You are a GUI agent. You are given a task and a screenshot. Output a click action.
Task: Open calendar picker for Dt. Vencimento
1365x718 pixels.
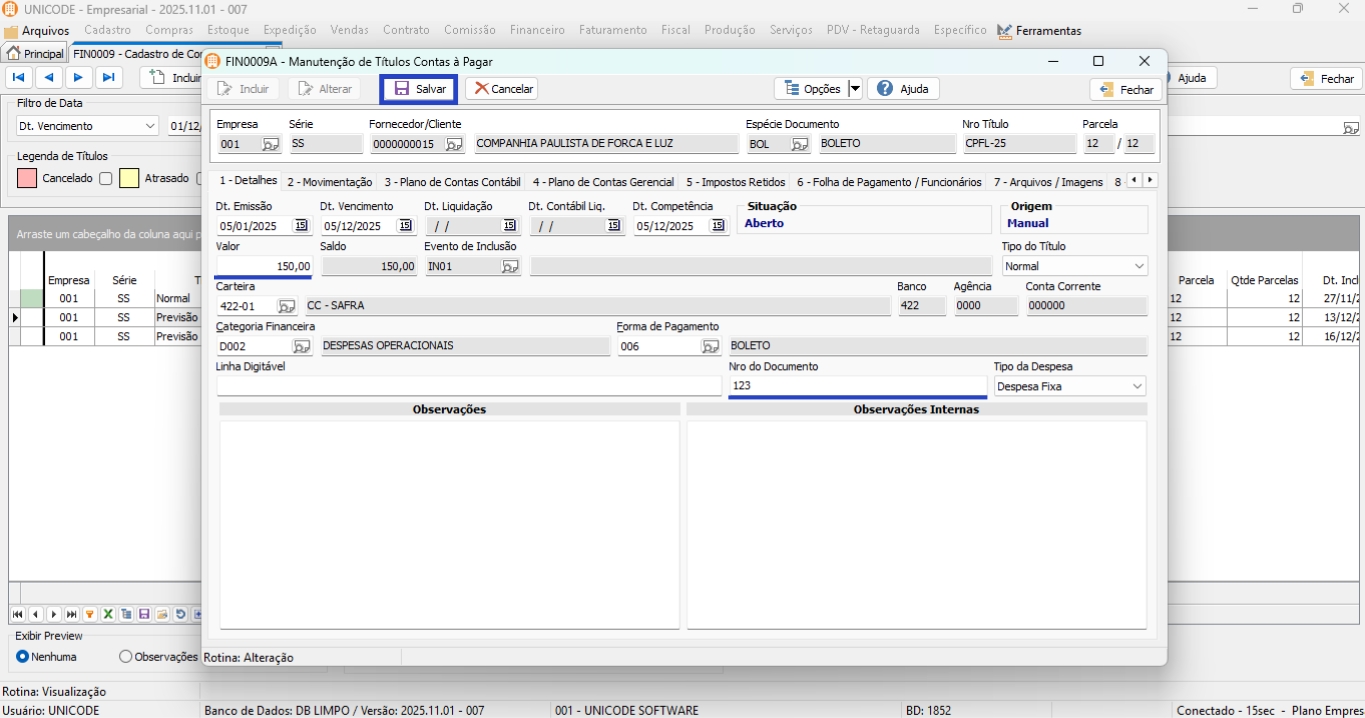pos(405,226)
